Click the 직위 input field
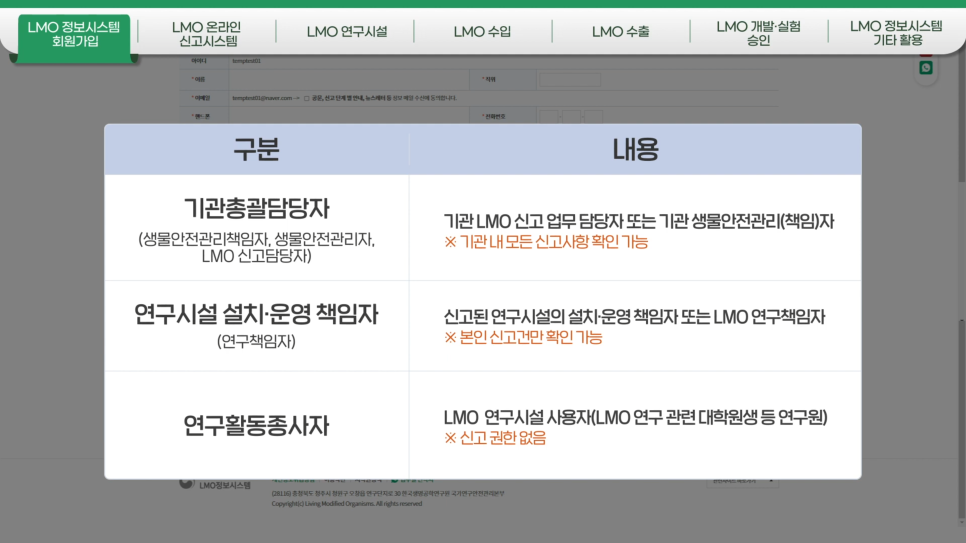 [x=570, y=80]
